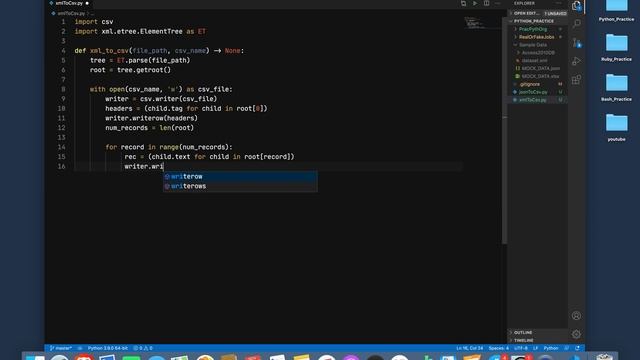Open the Source Control view
This screenshot has width=640, height=360.
pyautogui.click(x=576, y=42)
